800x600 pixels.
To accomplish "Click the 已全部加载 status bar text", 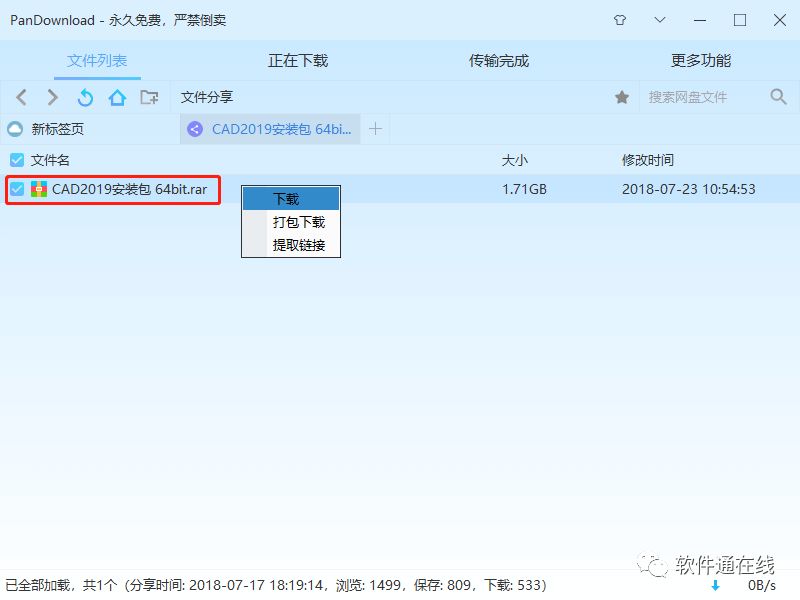I will coord(276,585).
